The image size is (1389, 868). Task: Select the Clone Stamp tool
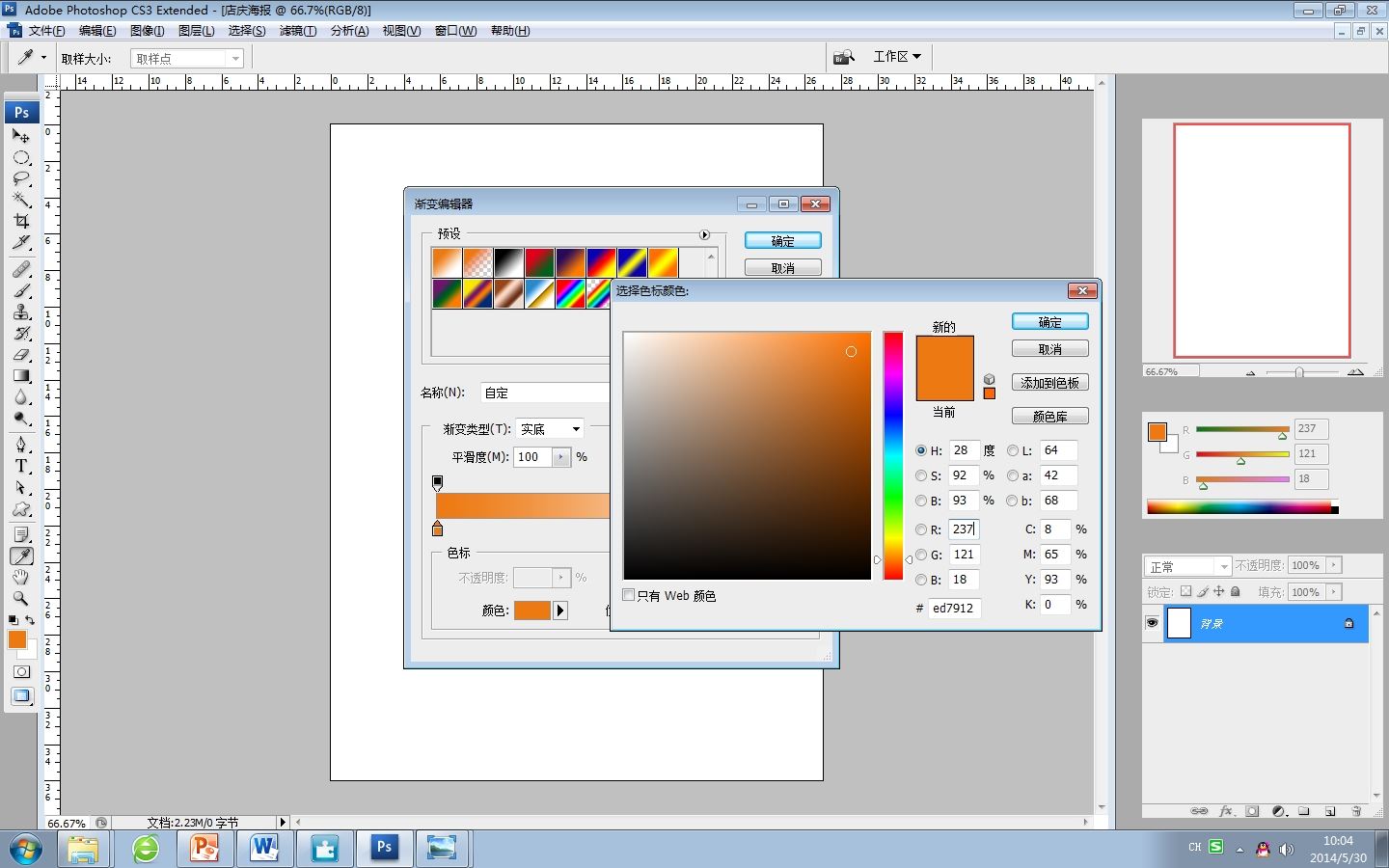(21, 312)
